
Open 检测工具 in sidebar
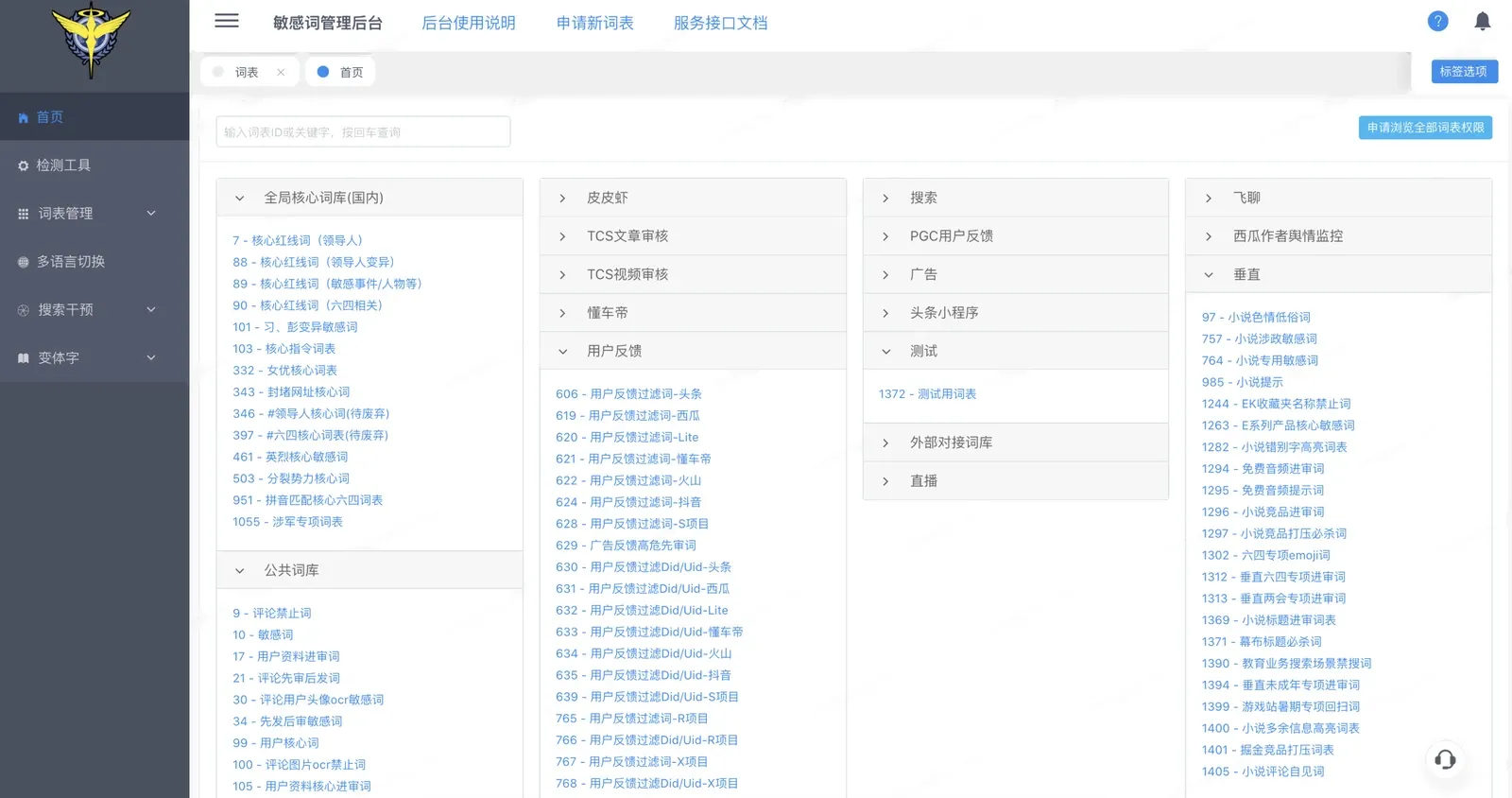point(94,165)
